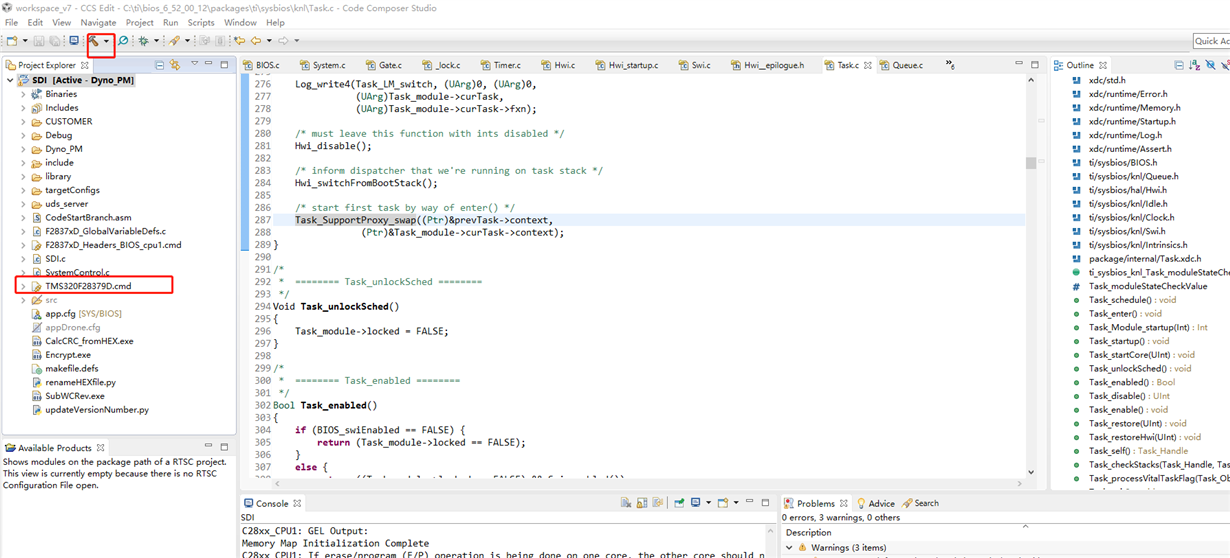Open the Window menu
The image size is (1230, 558).
click(x=240, y=22)
